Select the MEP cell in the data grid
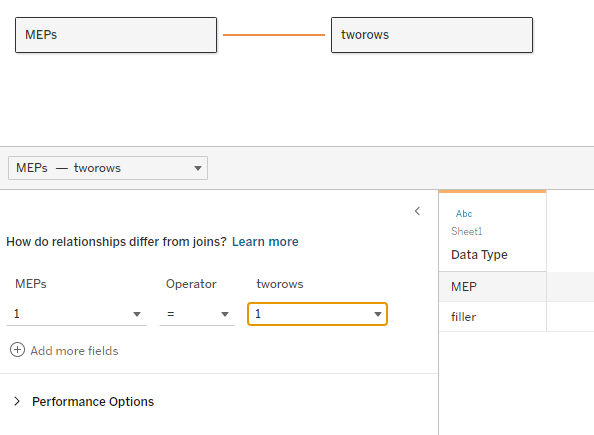Viewport: 594px width, 435px height. click(x=492, y=287)
